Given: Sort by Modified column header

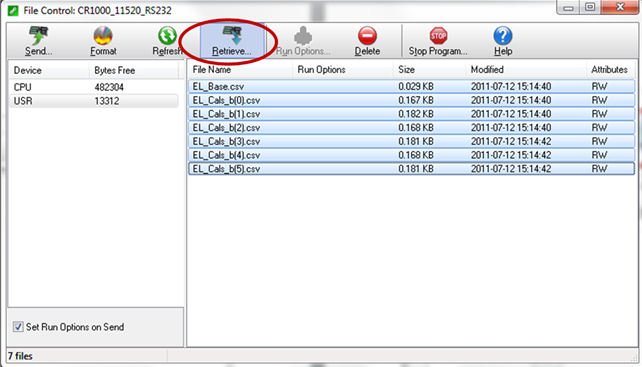Looking at the screenshot, I should coord(526,70).
